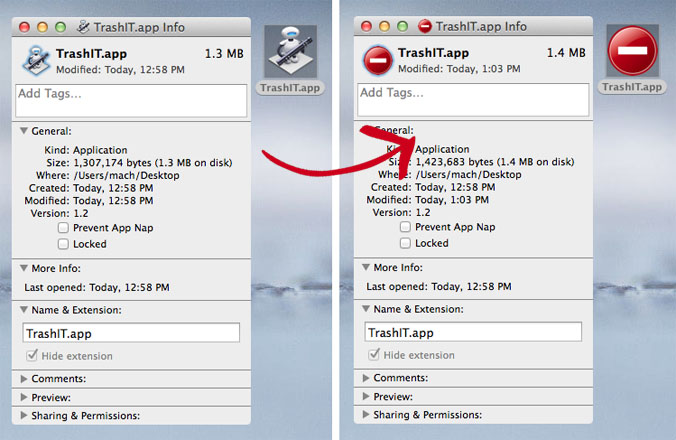Click the small red proxy icon in right window title
Viewport: 676px width, 440px height.
pos(425,25)
